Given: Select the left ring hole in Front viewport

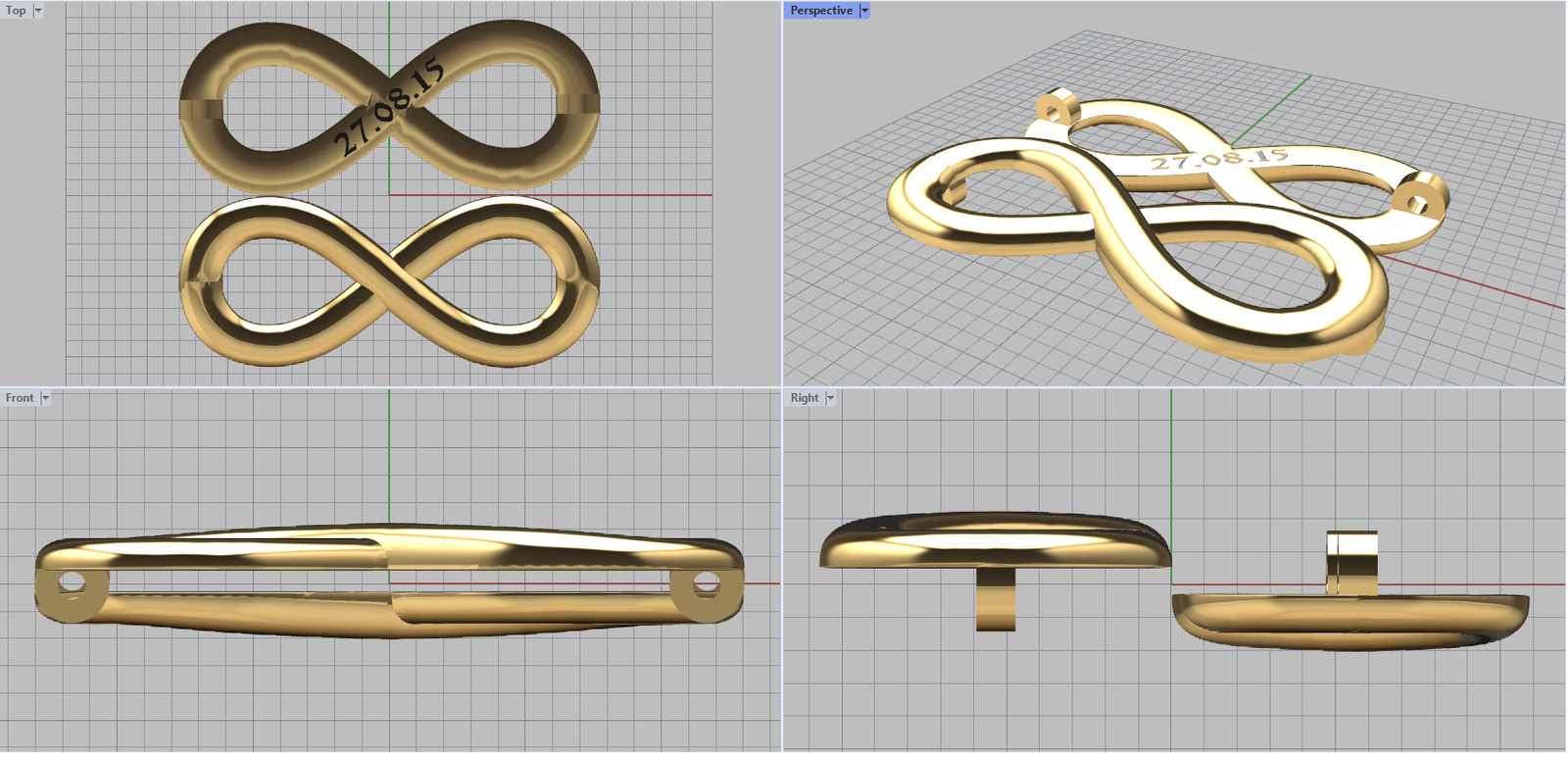Looking at the screenshot, I should click(x=71, y=584).
